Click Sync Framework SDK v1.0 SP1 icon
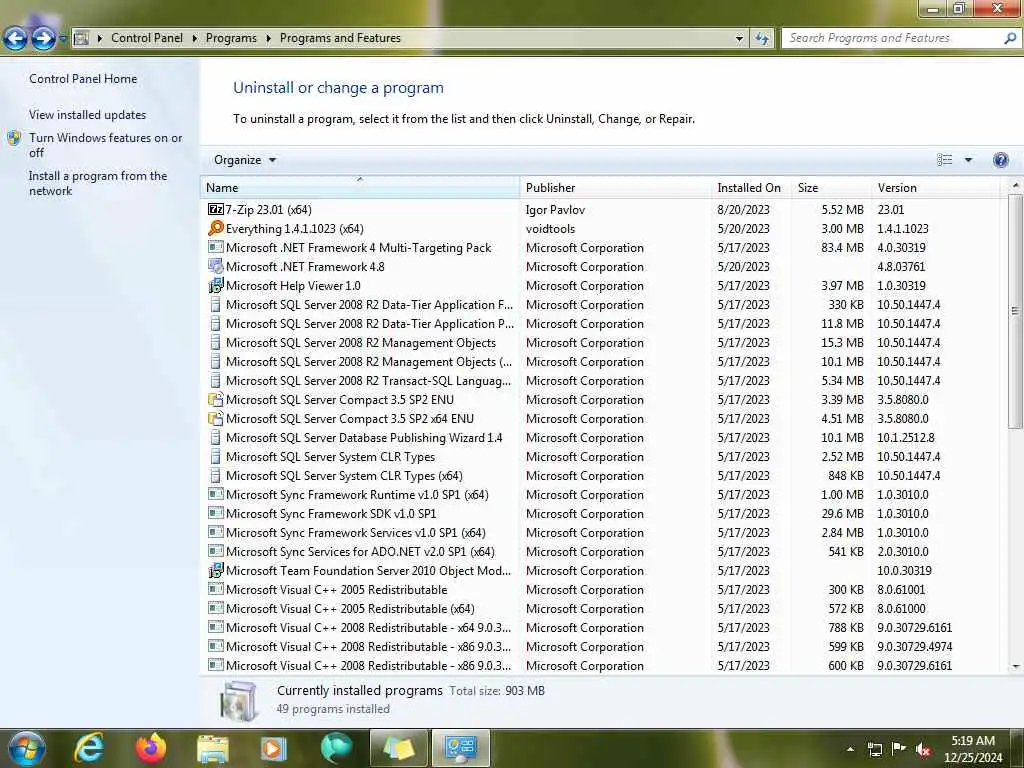This screenshot has width=1024, height=768. coord(216,513)
